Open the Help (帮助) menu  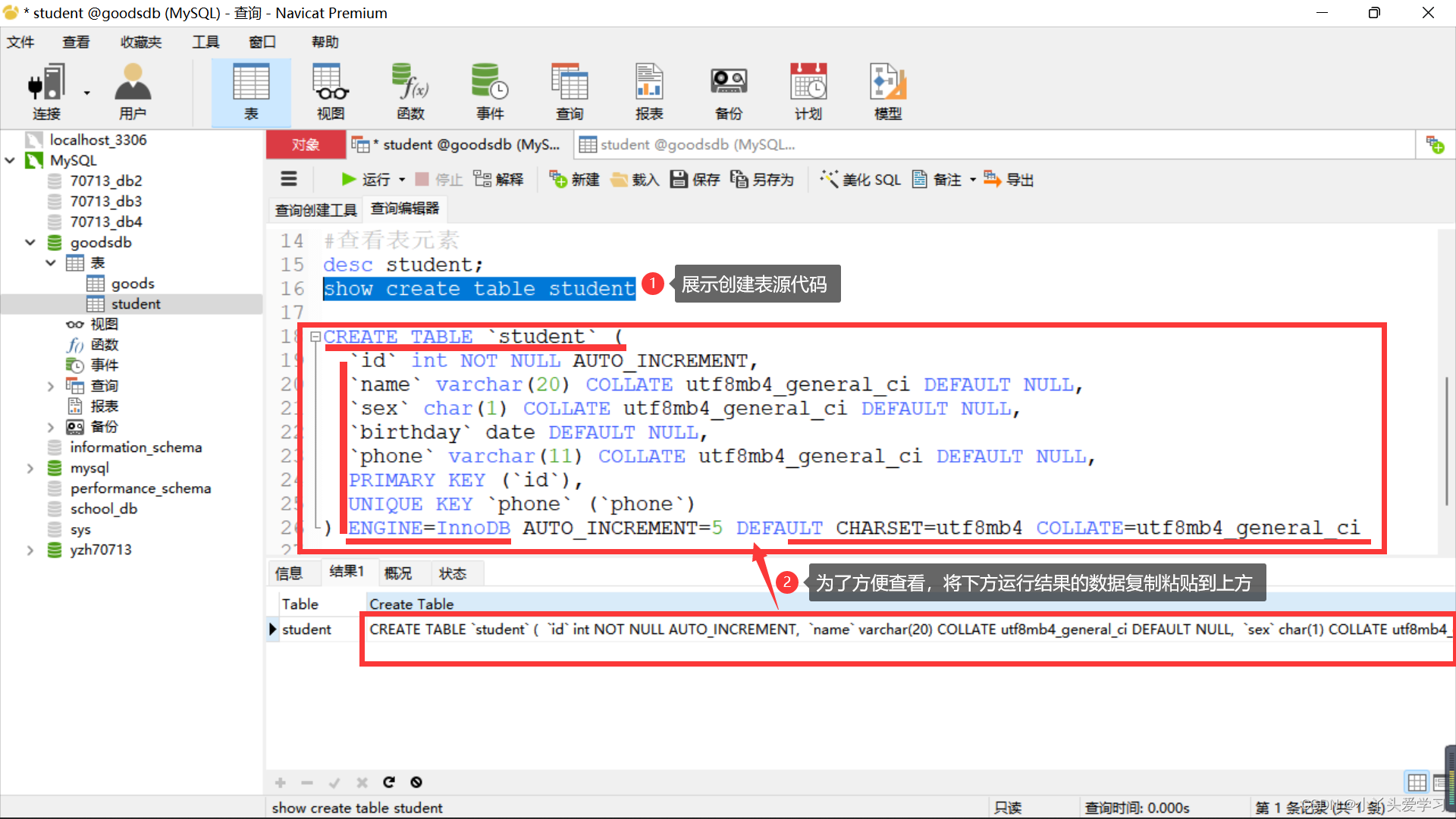pyautogui.click(x=325, y=42)
